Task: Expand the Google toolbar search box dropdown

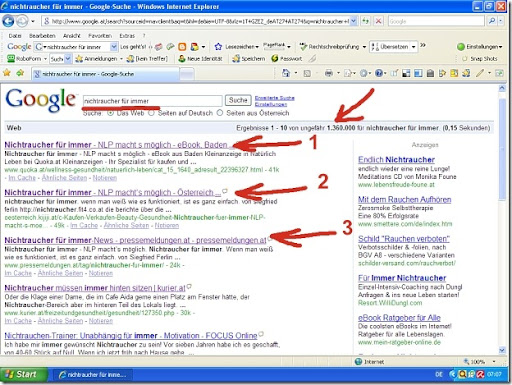Action: (x=114, y=47)
